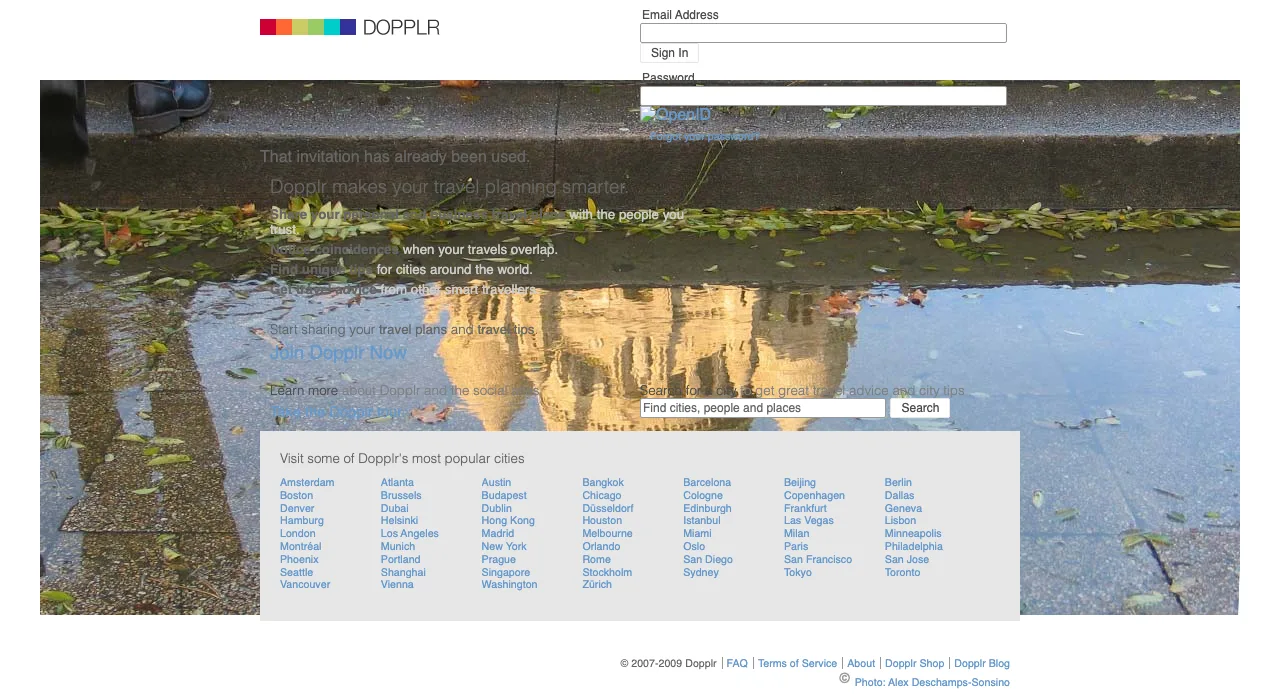
Task: Open the Hamburg city link
Action: [302, 521]
